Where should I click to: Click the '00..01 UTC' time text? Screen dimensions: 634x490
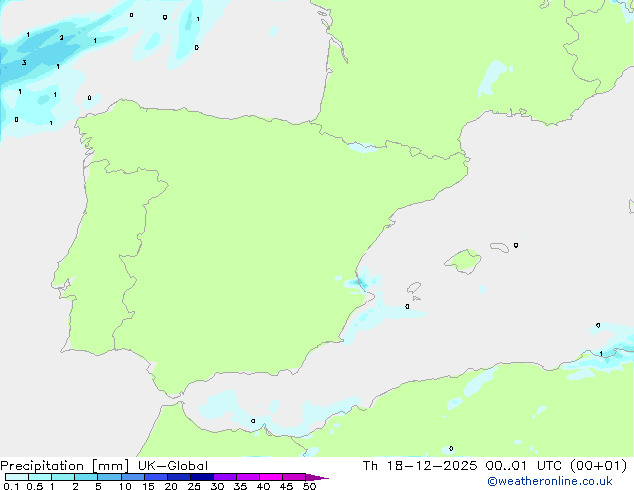coord(524,466)
